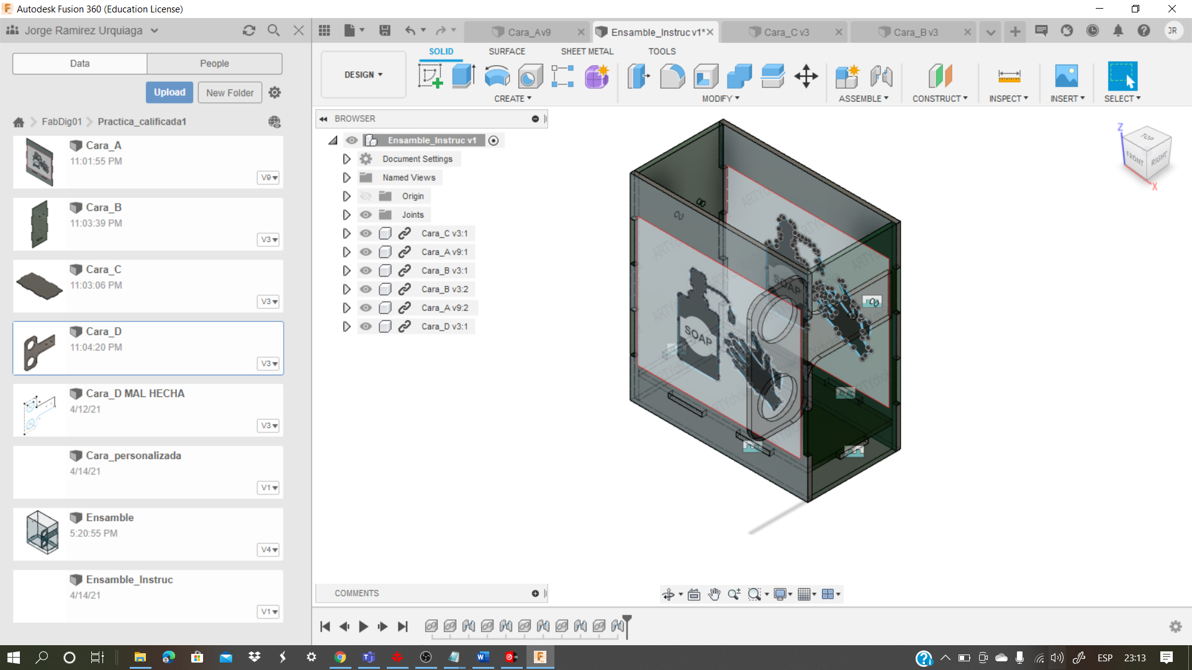Click the Upload button

coord(169,92)
